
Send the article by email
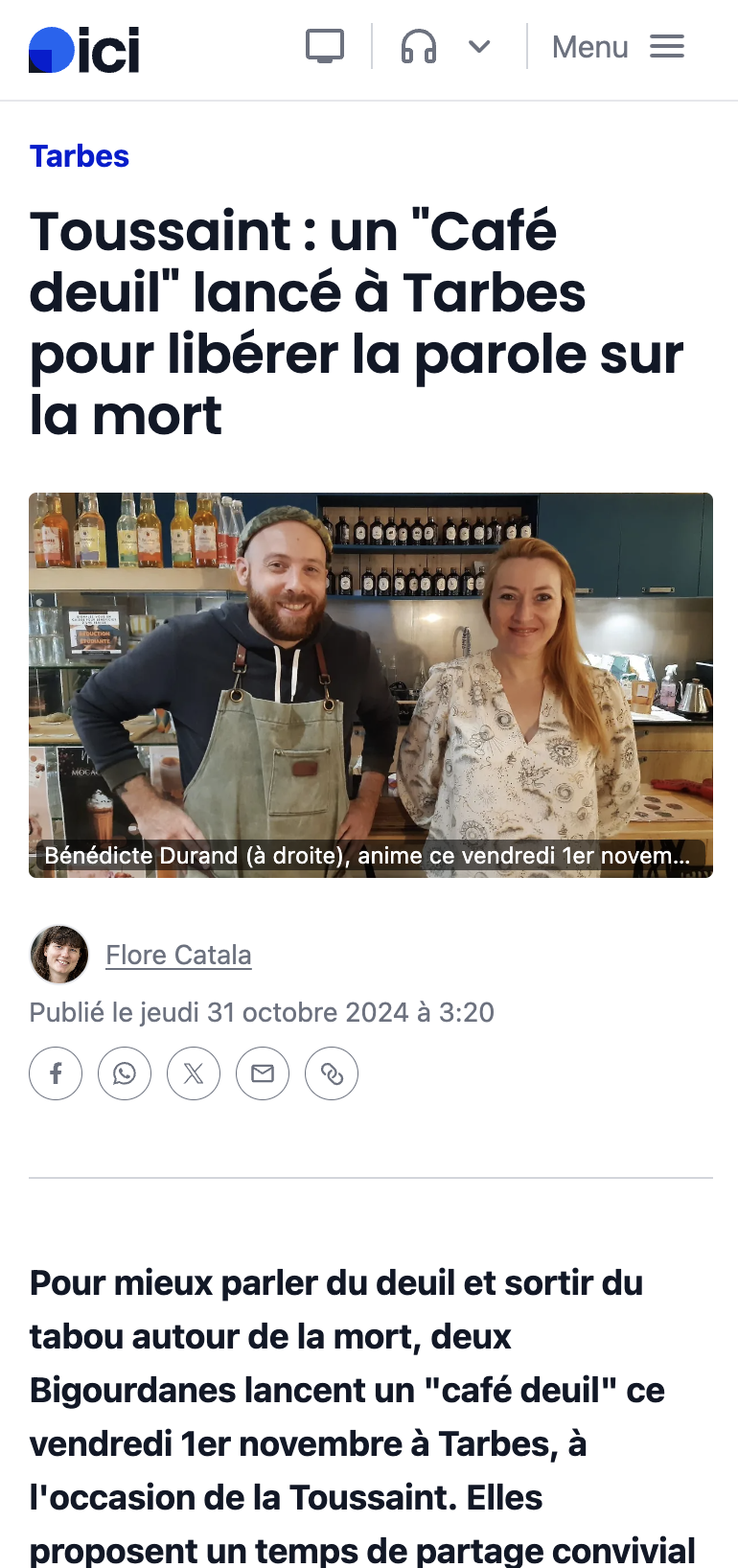(263, 1073)
